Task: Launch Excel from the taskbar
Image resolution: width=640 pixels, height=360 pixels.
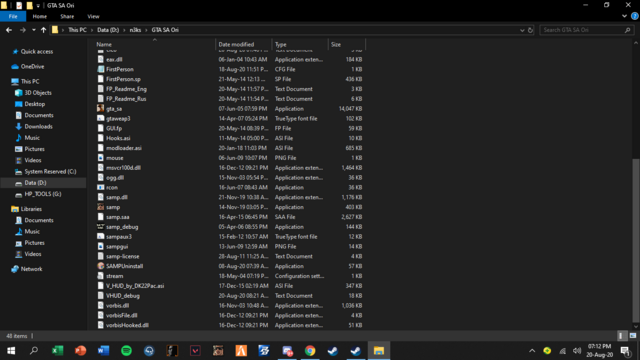Action: (57, 351)
